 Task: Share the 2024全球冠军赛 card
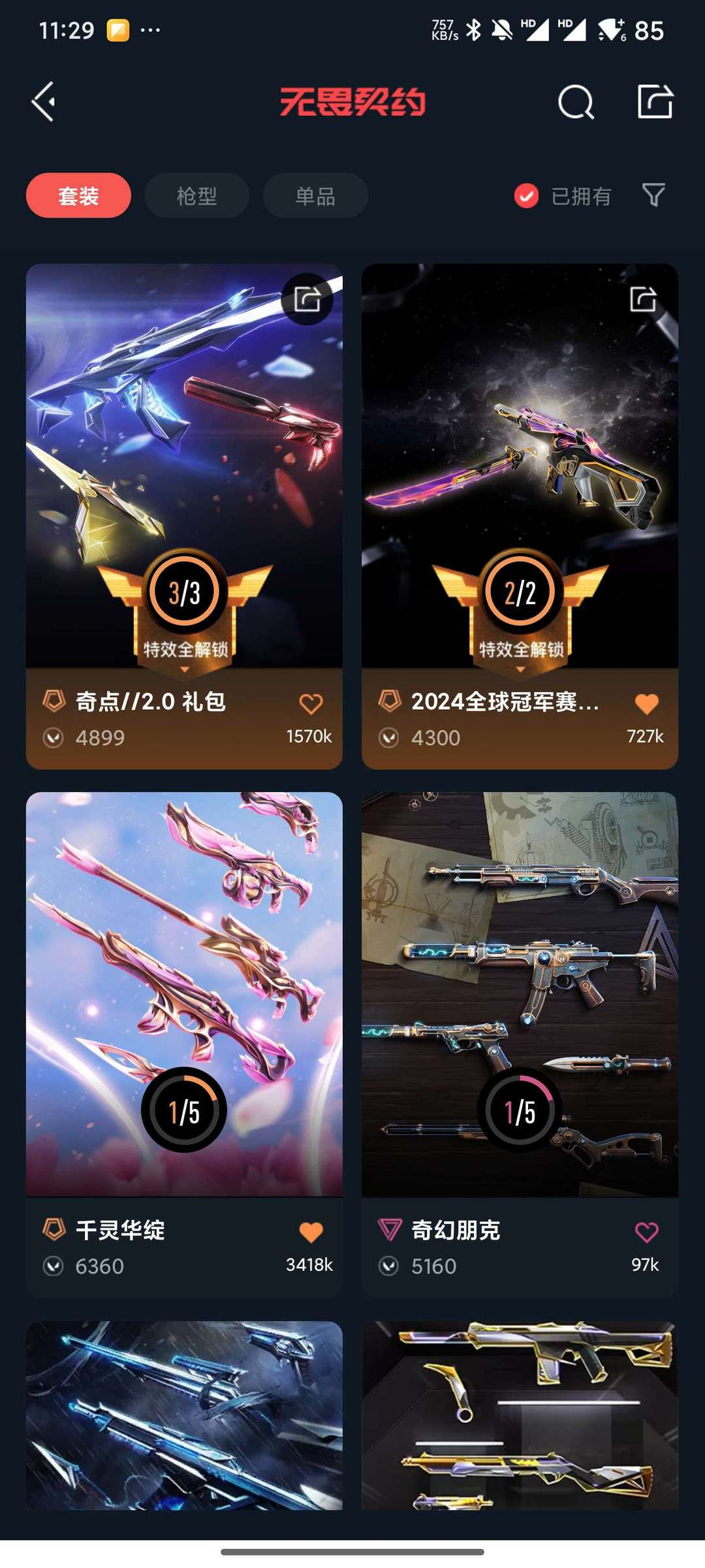643,299
